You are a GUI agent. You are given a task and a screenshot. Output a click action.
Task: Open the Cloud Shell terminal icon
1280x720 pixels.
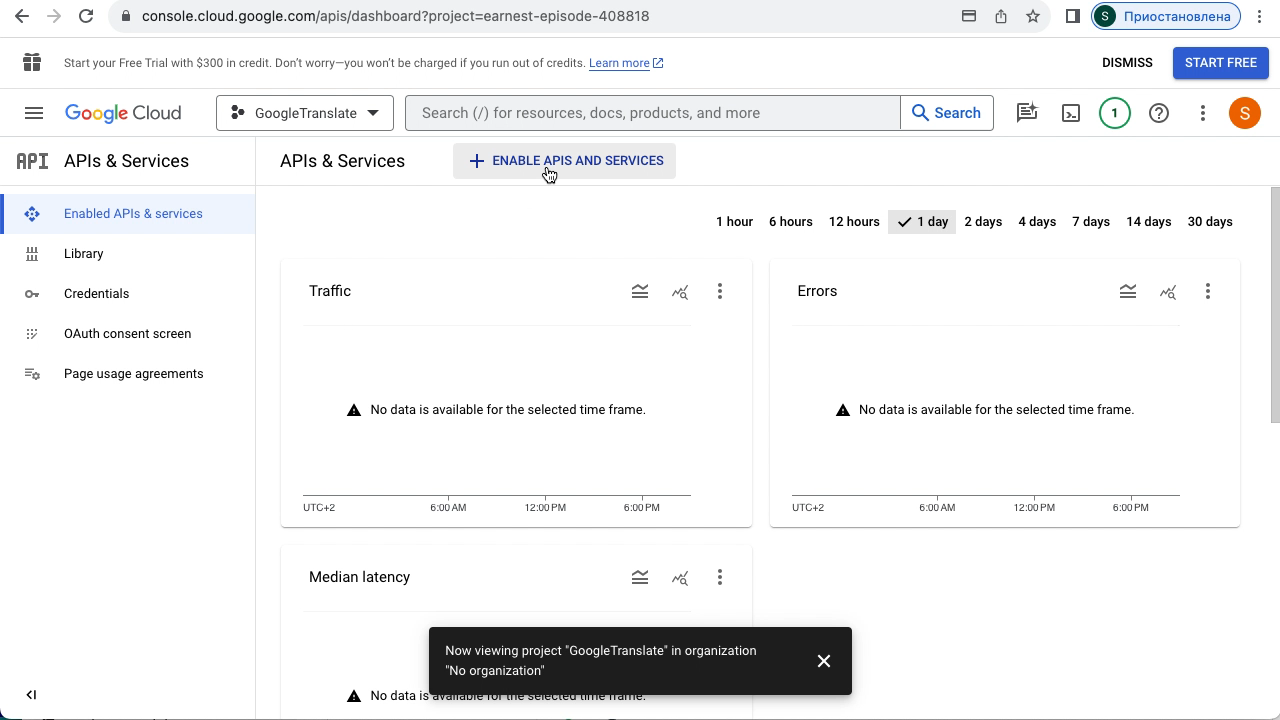coord(1071,113)
